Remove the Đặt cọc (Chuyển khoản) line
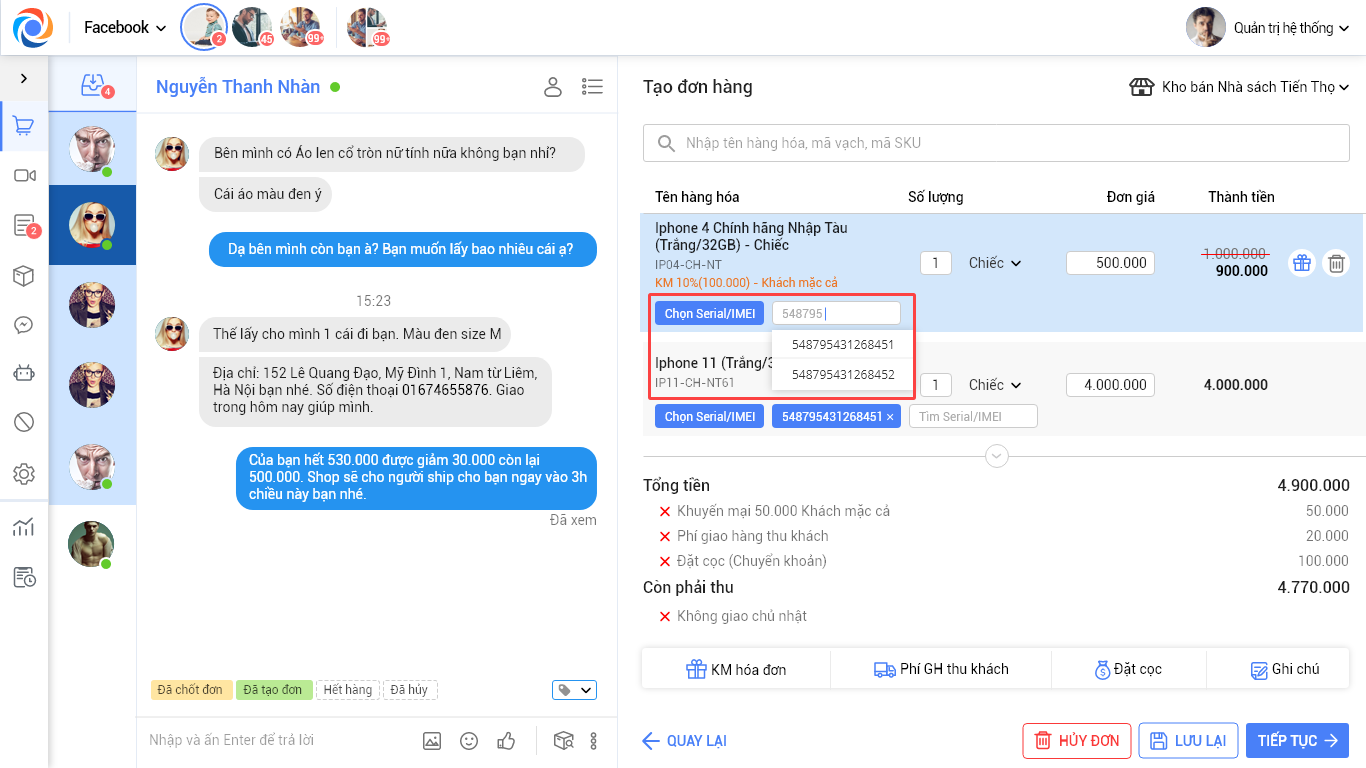Image resolution: width=1366 pixels, height=768 pixels. pyautogui.click(x=665, y=562)
